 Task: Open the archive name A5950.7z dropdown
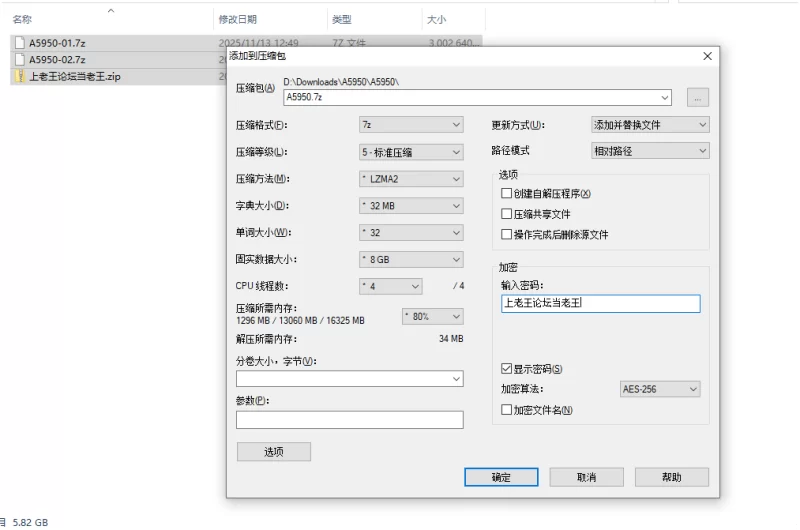point(664,97)
